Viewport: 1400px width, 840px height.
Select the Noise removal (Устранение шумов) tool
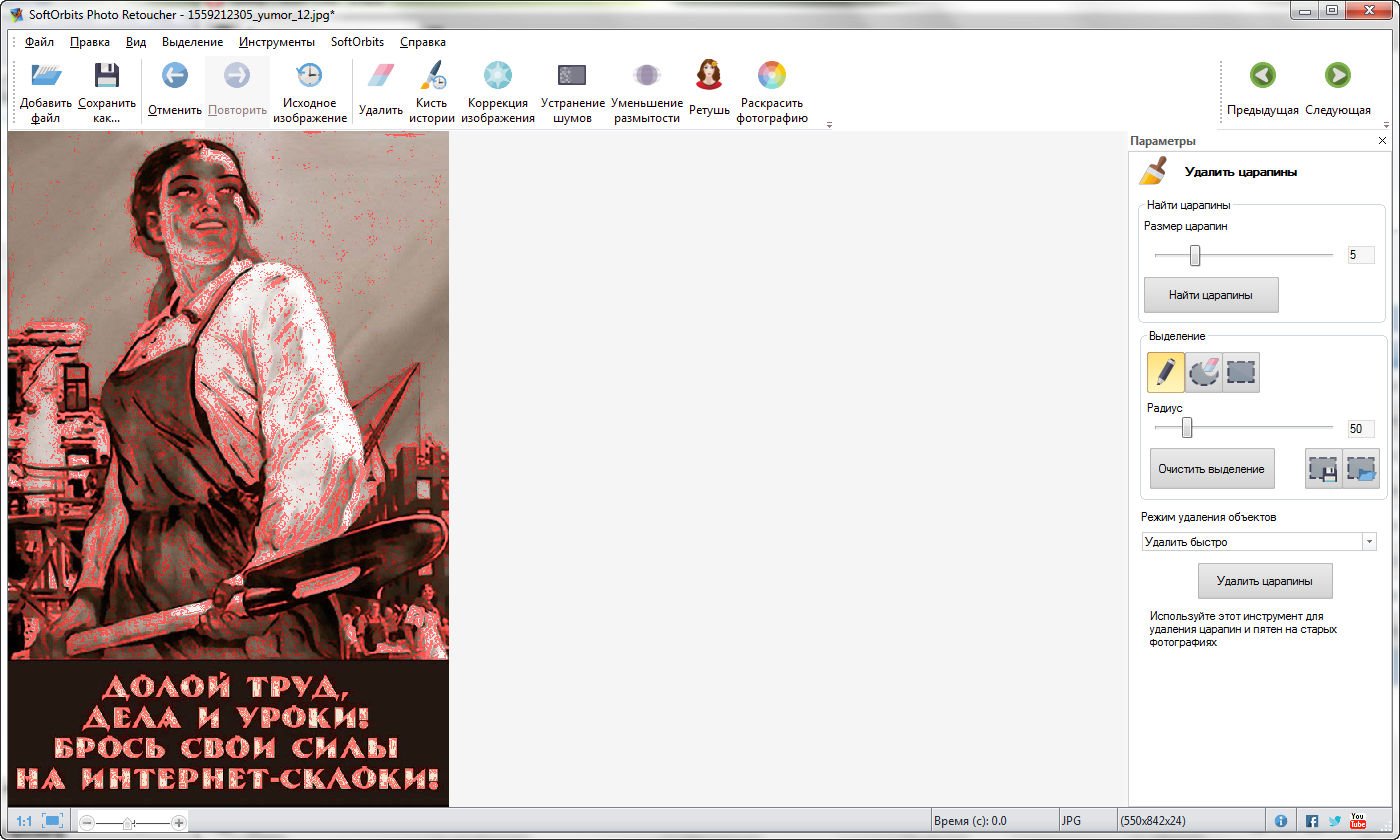coord(572,76)
